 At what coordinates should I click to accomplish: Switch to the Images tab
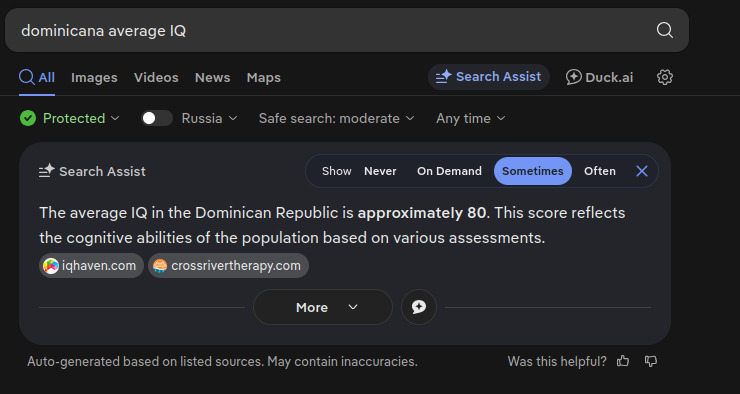pos(94,77)
